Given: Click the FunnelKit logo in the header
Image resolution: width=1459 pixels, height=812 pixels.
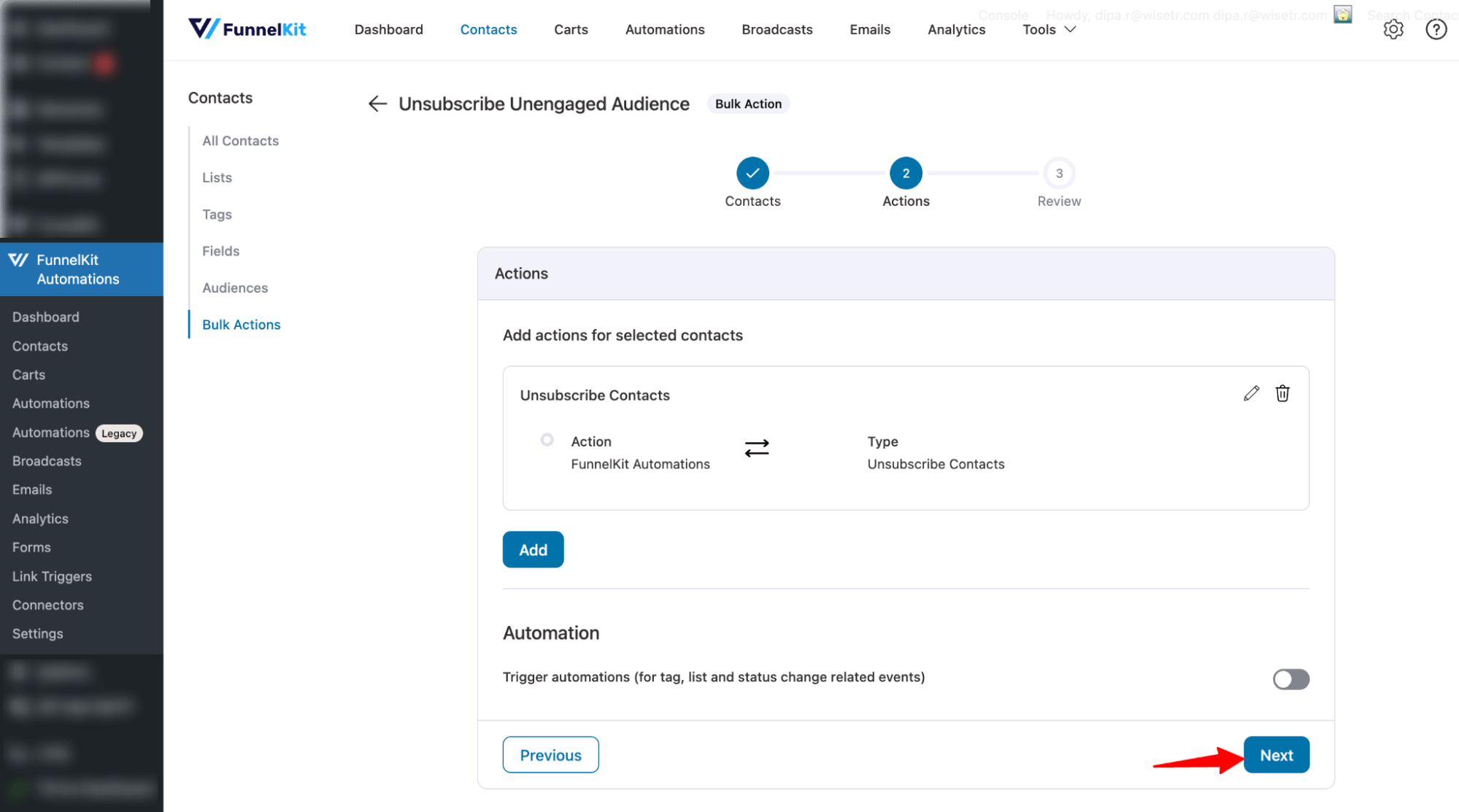Looking at the screenshot, I should [x=247, y=29].
